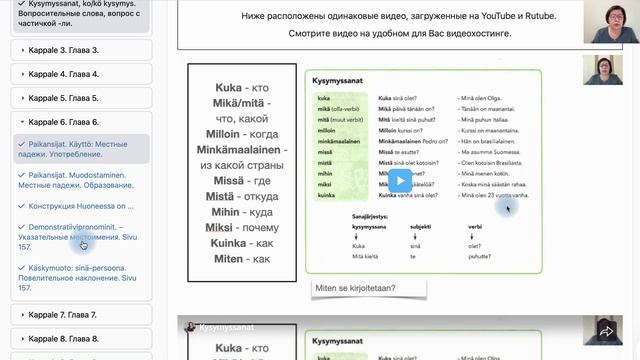Click channel avatar on second video header
Image resolution: width=640 pixels, height=360 pixels.
click(x=190, y=327)
